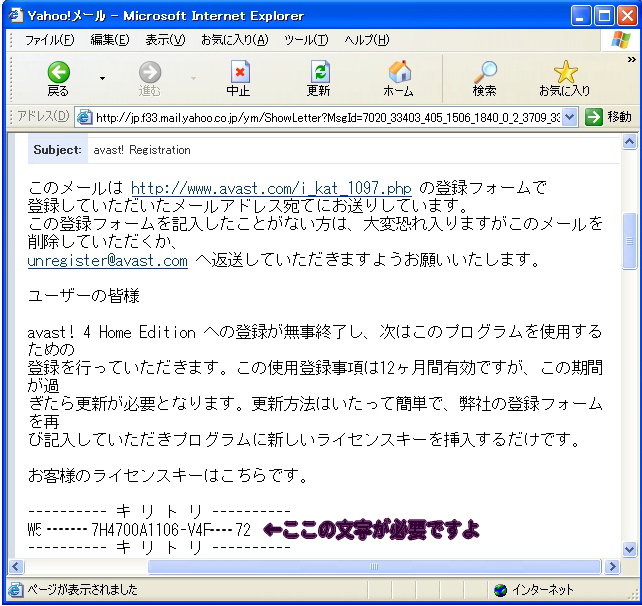The width and height of the screenshot is (642, 606).
Task: Click the horizontal scrollbar left arrow
Action: (16, 567)
